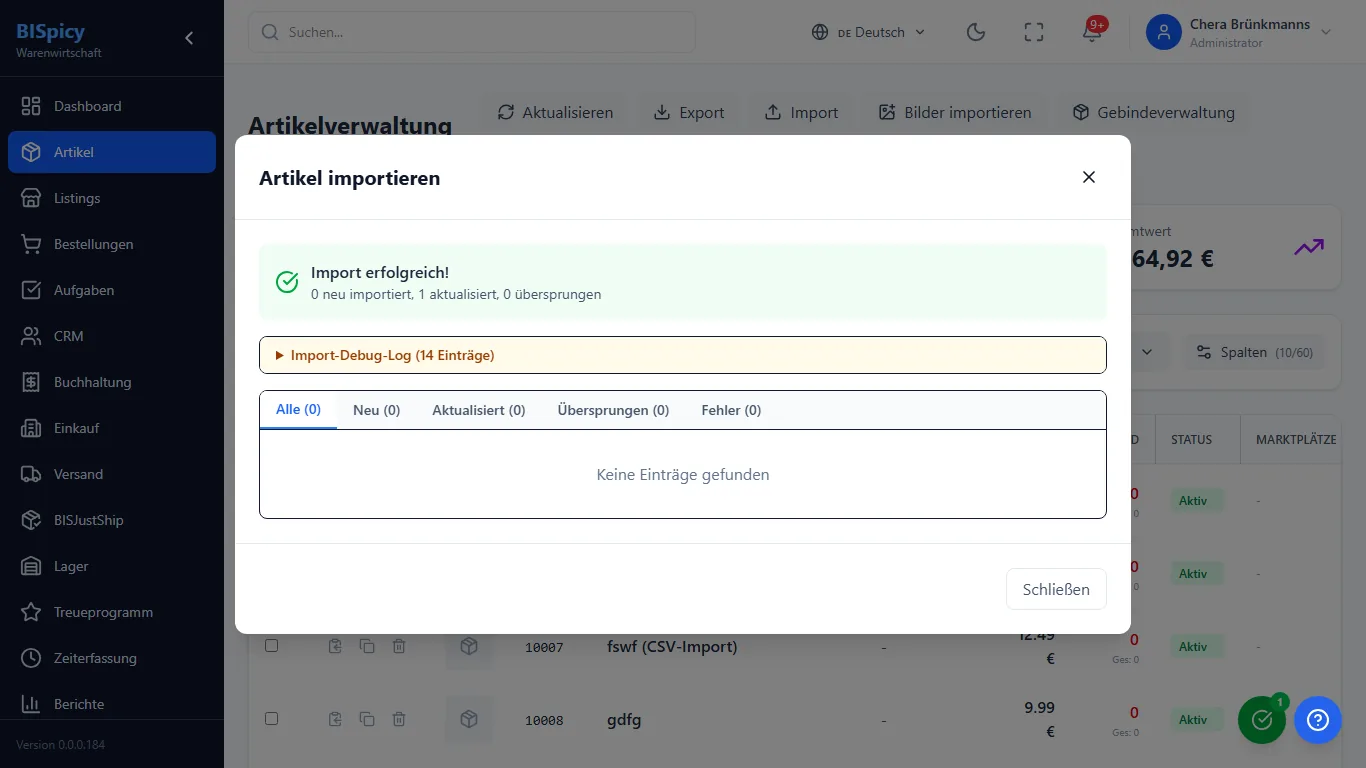Focus the Suchen search field
1366x768 pixels.
tap(472, 32)
